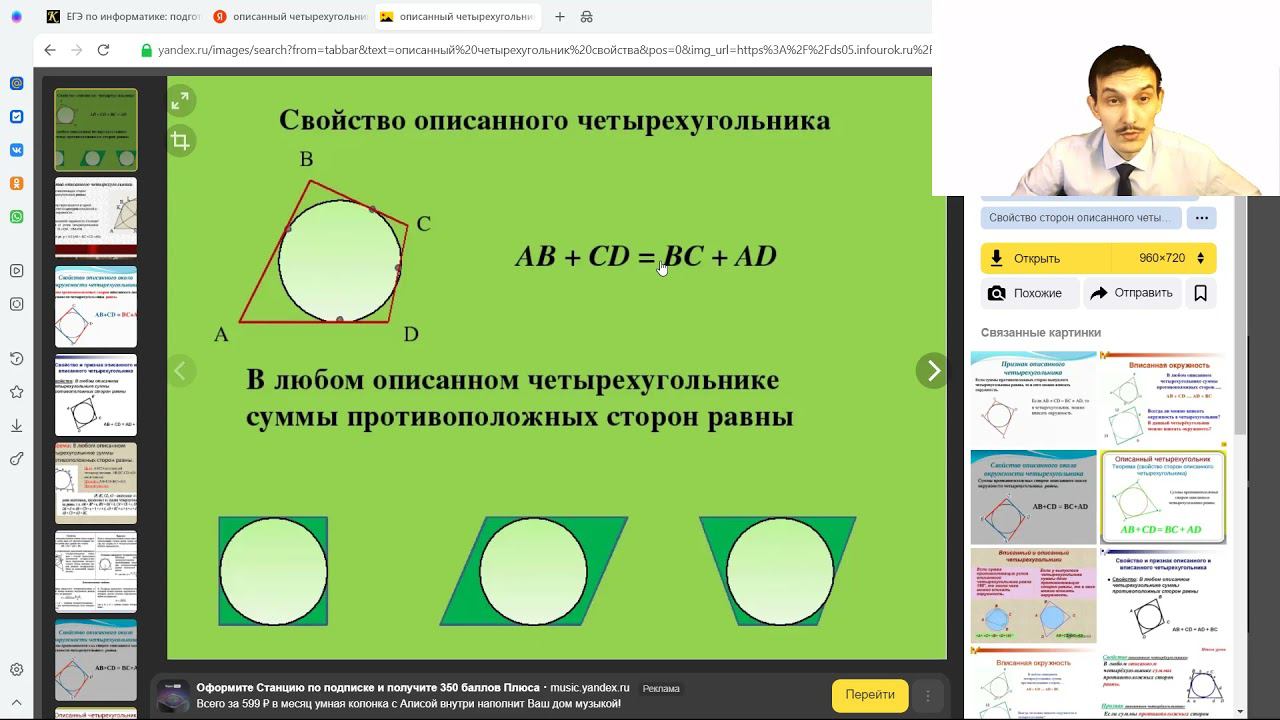Expand the image to fullscreen view
Image resolution: width=1280 pixels, height=720 pixels.
[x=181, y=101]
